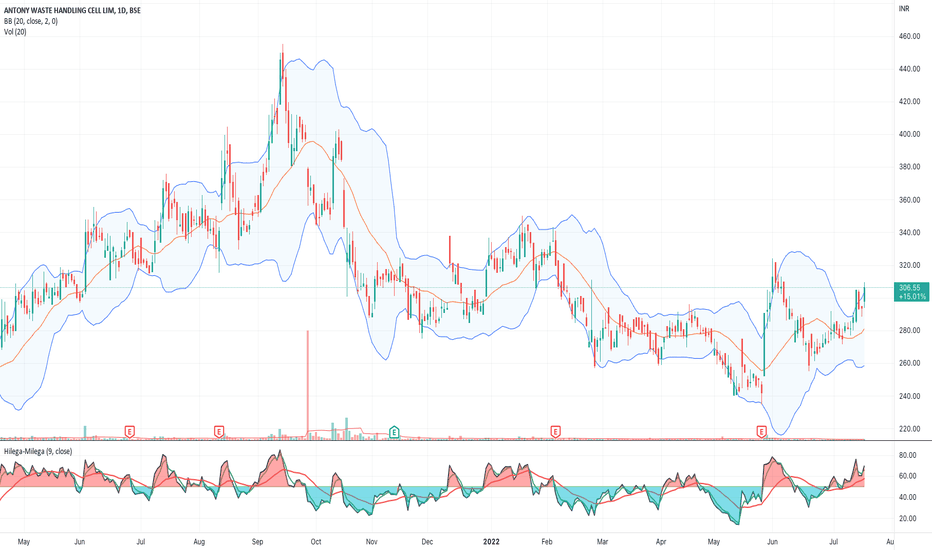
Task: Open the green E earnings marker in November
Action: (393, 432)
